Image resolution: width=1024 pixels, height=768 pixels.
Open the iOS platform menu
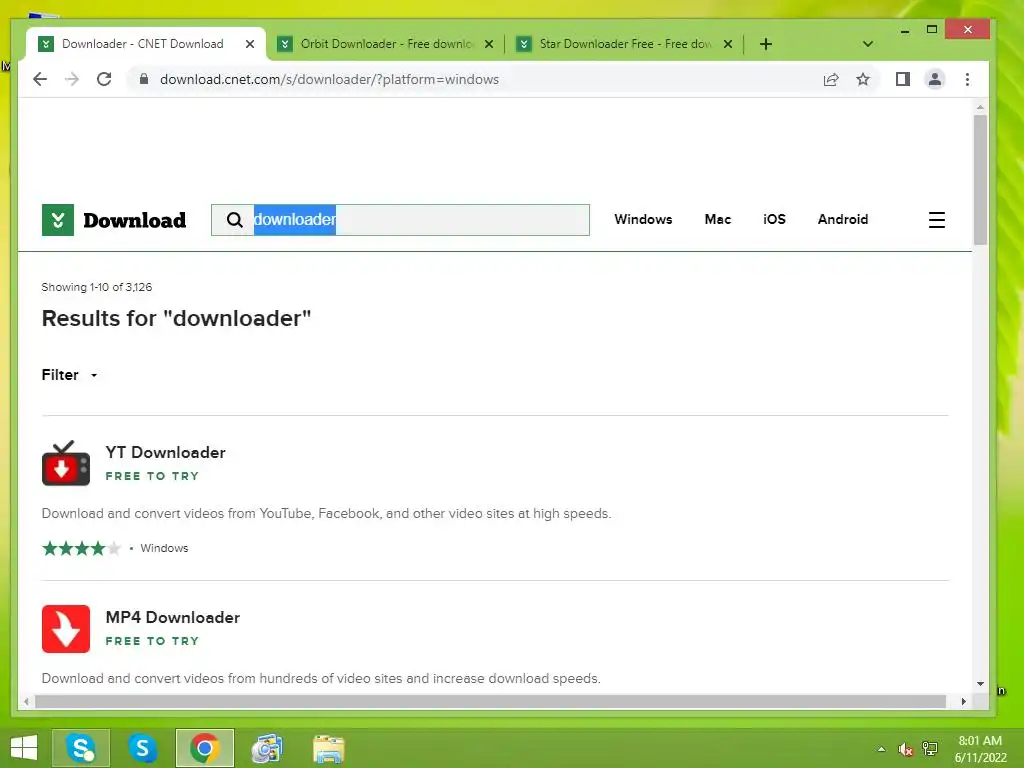774,219
